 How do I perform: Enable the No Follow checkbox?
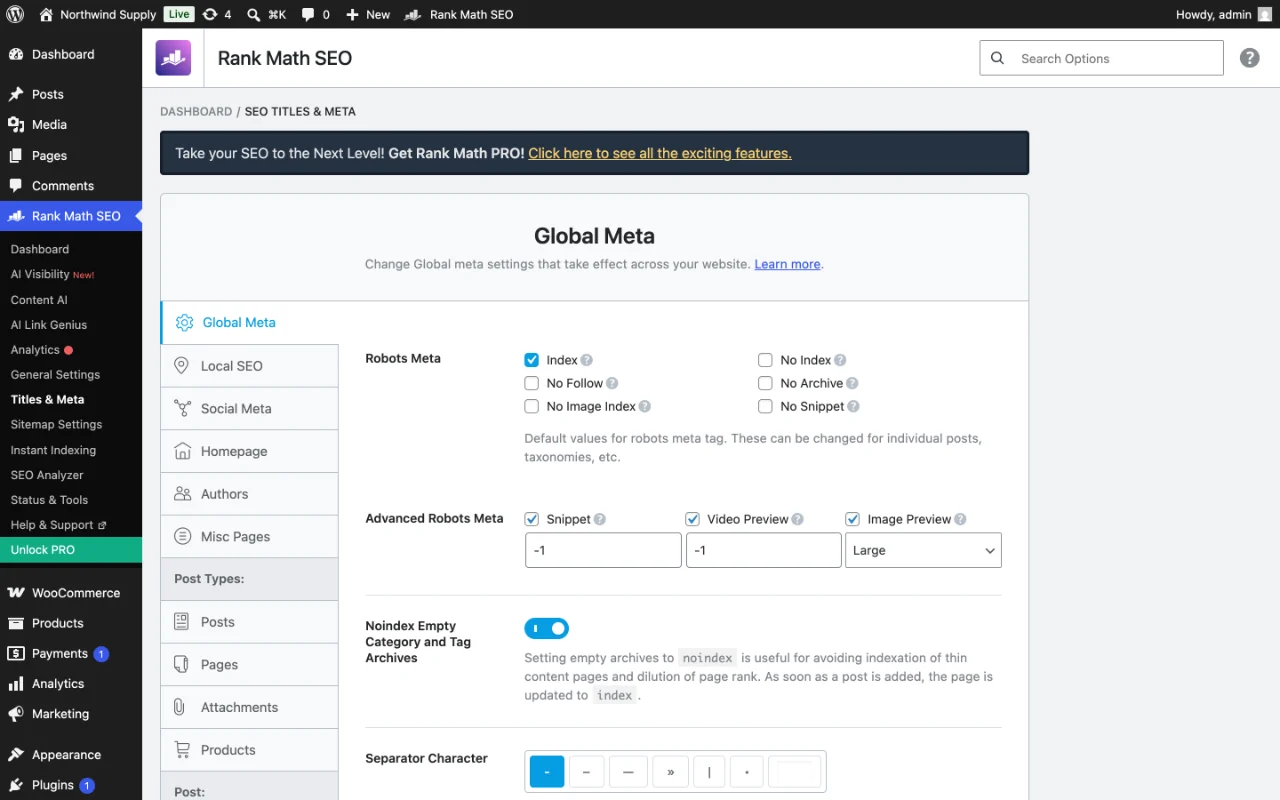(x=532, y=383)
